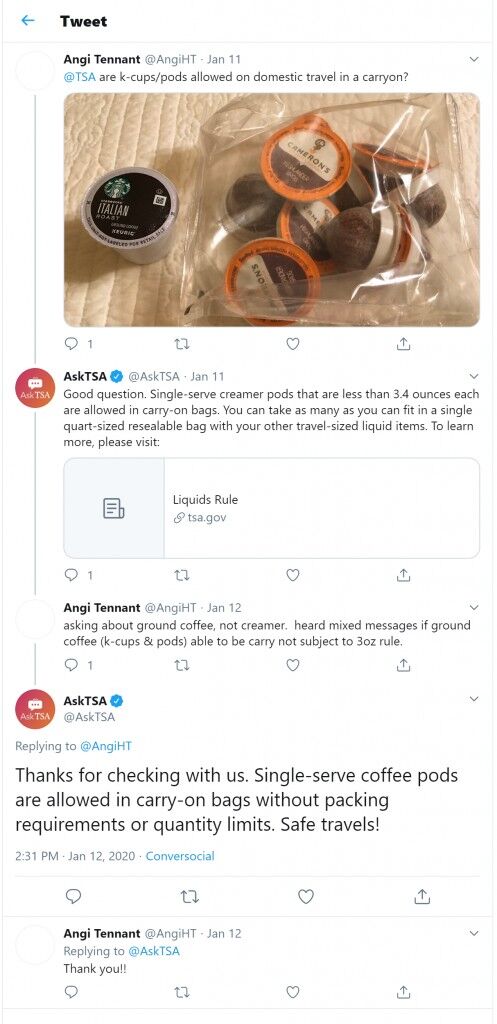Expand options chevron on AskTSA Jan 11 tweet
Image resolution: width=497 pixels, height=1024 pixels.
(475, 377)
